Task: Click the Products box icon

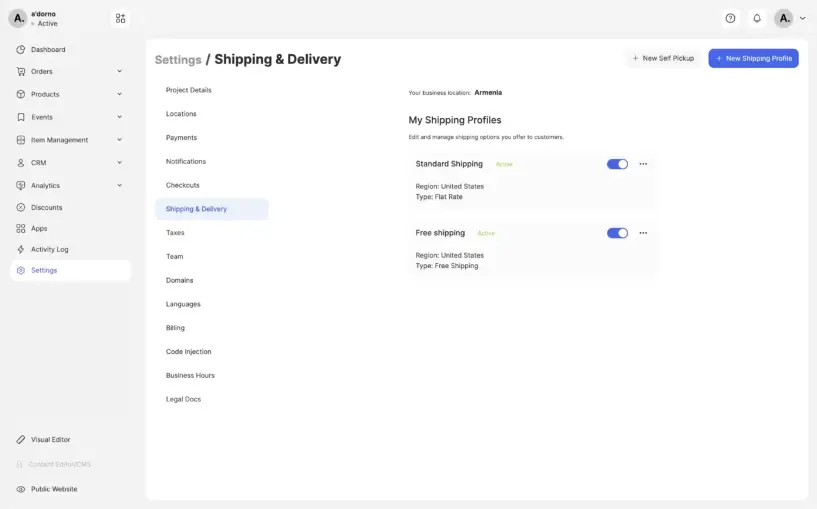Action: tap(20, 94)
